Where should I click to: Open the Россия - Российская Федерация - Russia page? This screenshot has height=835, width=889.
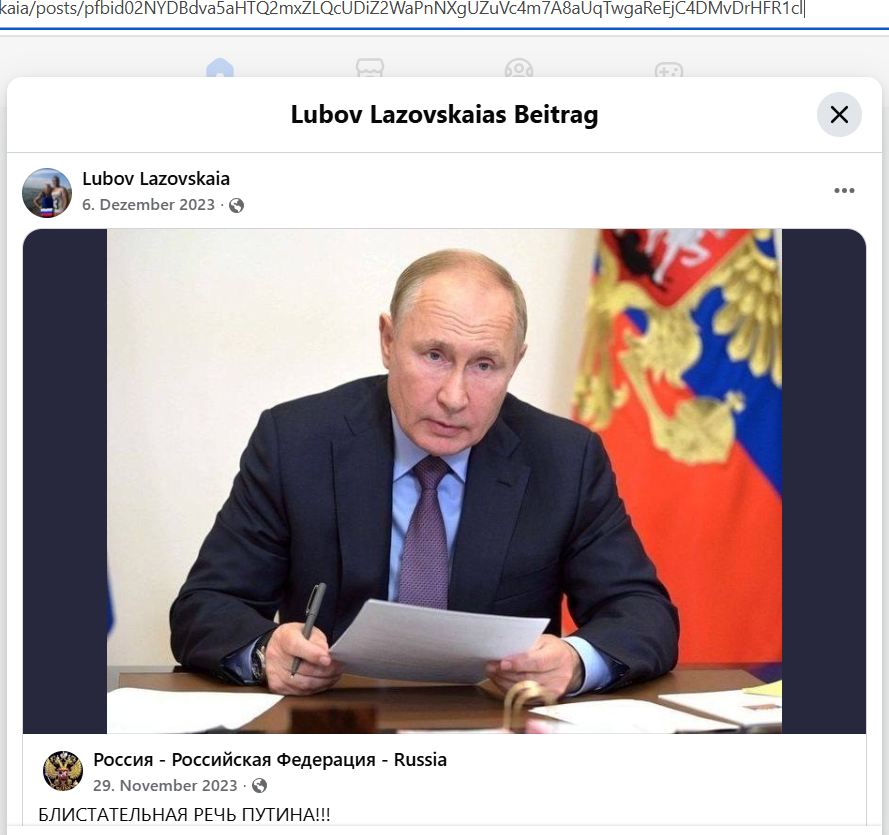tap(270, 760)
